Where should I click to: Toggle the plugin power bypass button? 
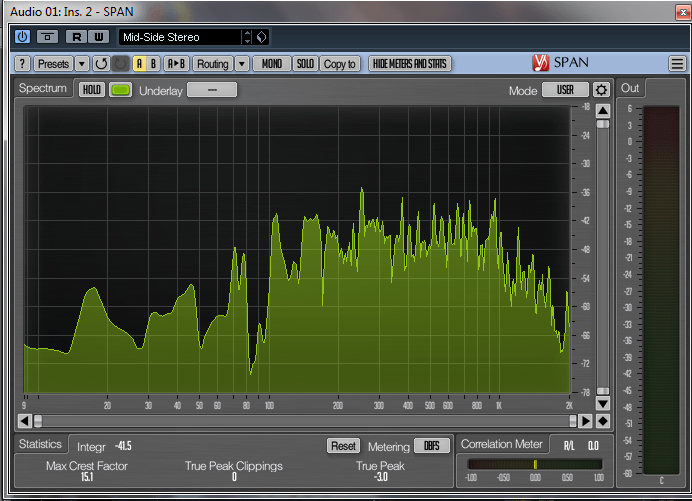(x=23, y=37)
